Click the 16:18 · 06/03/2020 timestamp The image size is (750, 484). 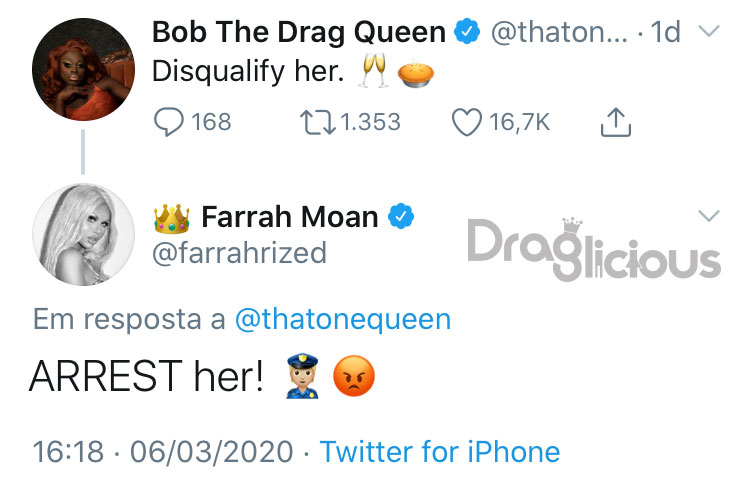[163, 451]
